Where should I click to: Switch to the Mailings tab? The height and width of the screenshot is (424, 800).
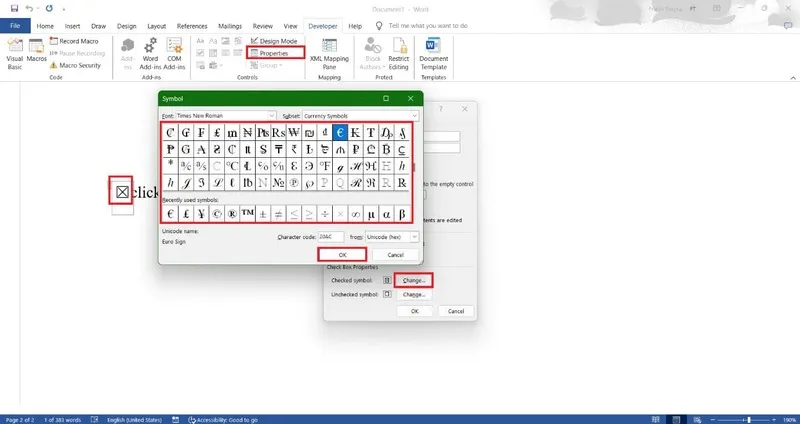(x=230, y=26)
